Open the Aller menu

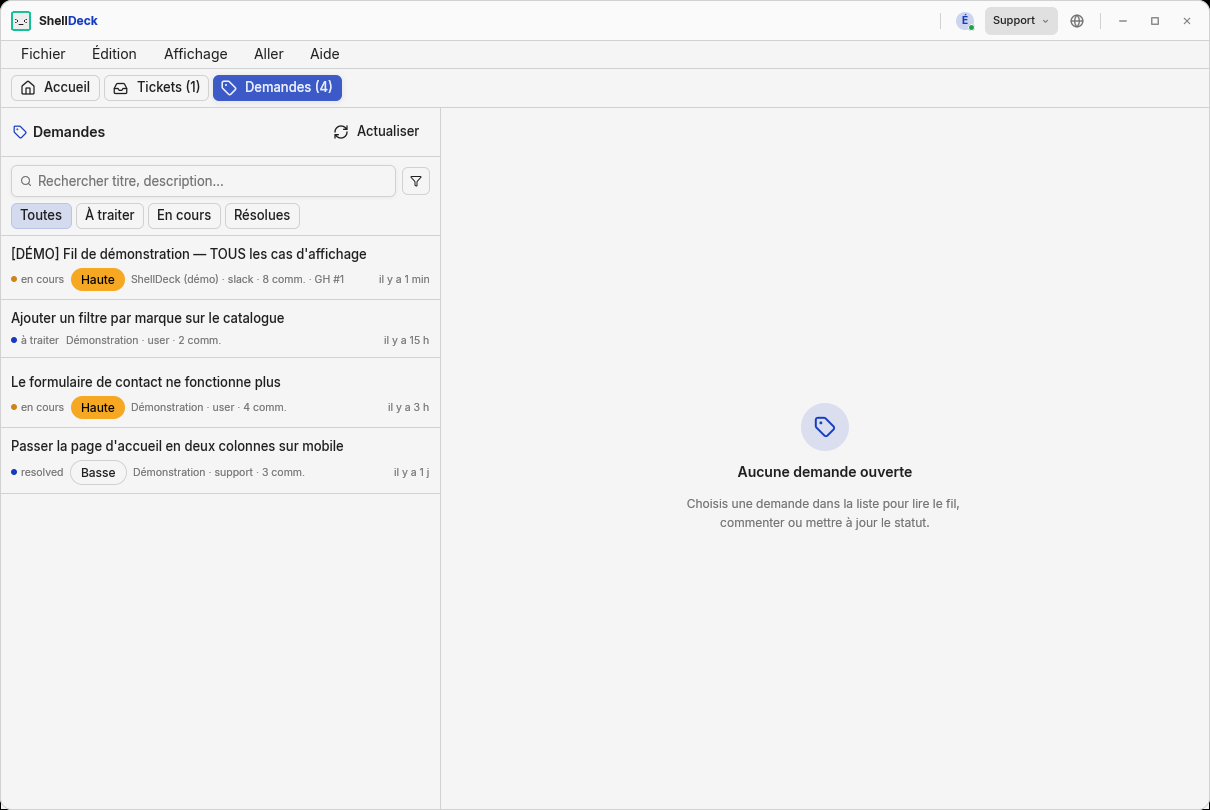point(269,54)
